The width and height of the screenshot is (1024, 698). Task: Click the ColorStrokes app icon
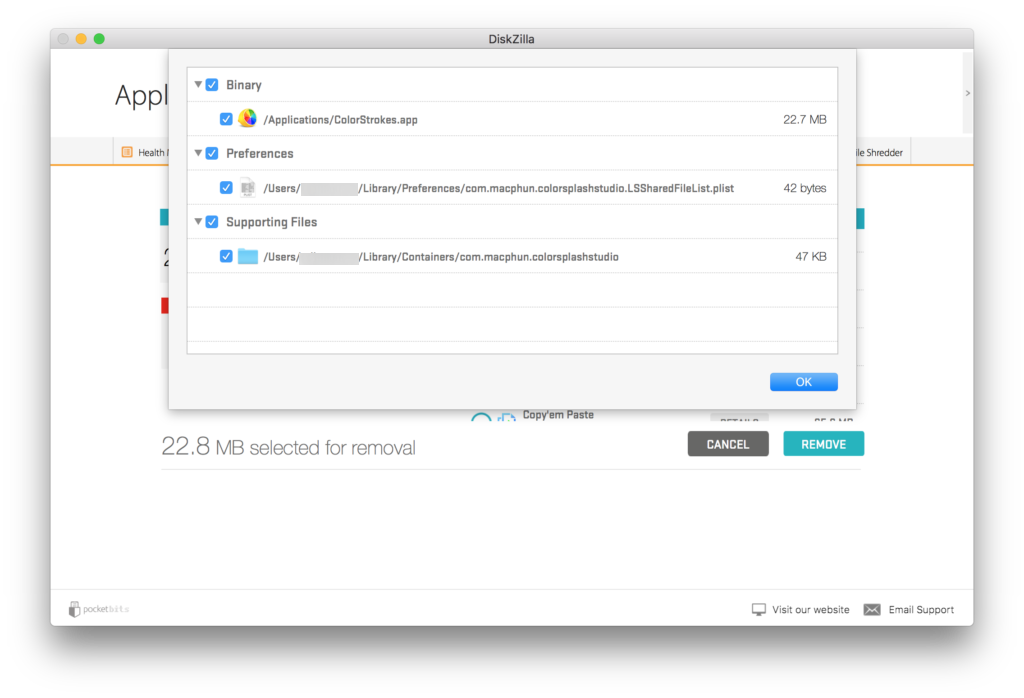coord(248,119)
